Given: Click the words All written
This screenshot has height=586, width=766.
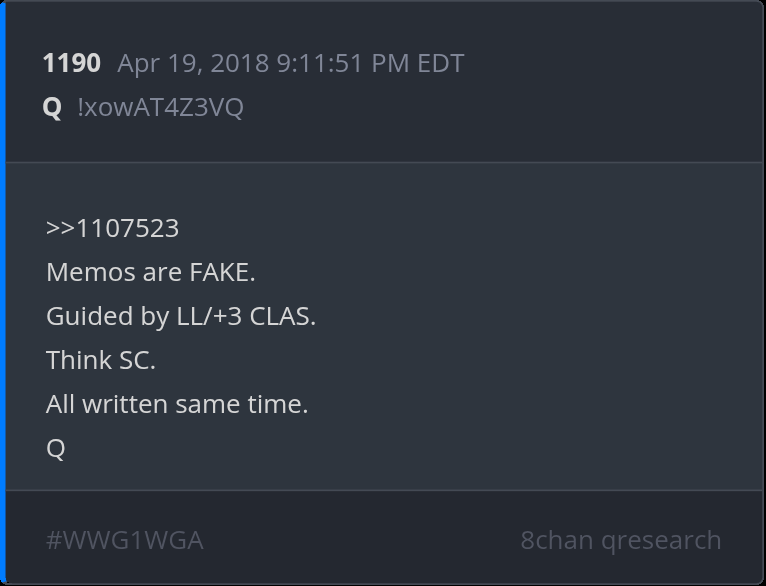Looking at the screenshot, I should click(x=107, y=404).
